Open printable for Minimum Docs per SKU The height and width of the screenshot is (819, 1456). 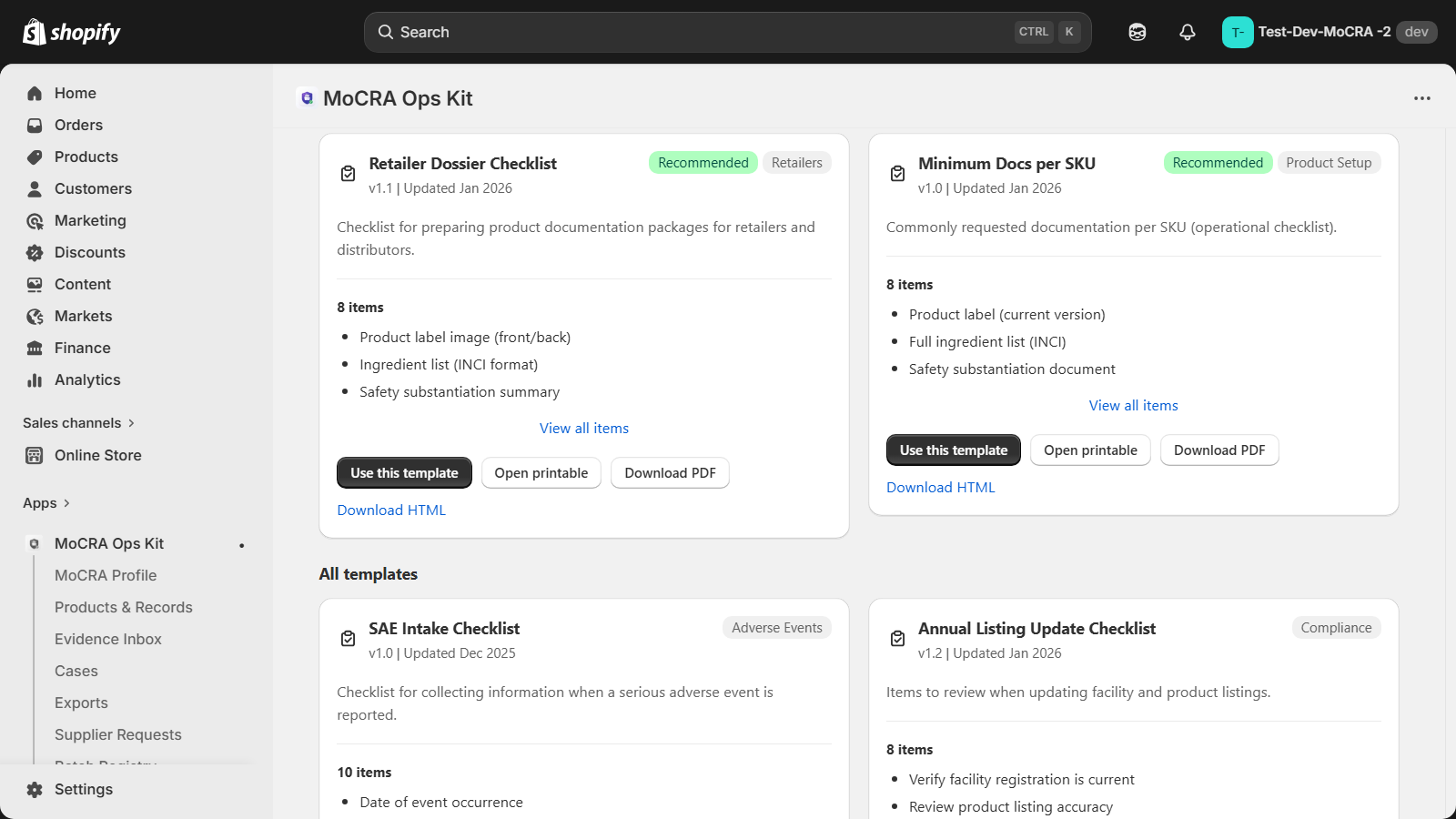pos(1090,450)
